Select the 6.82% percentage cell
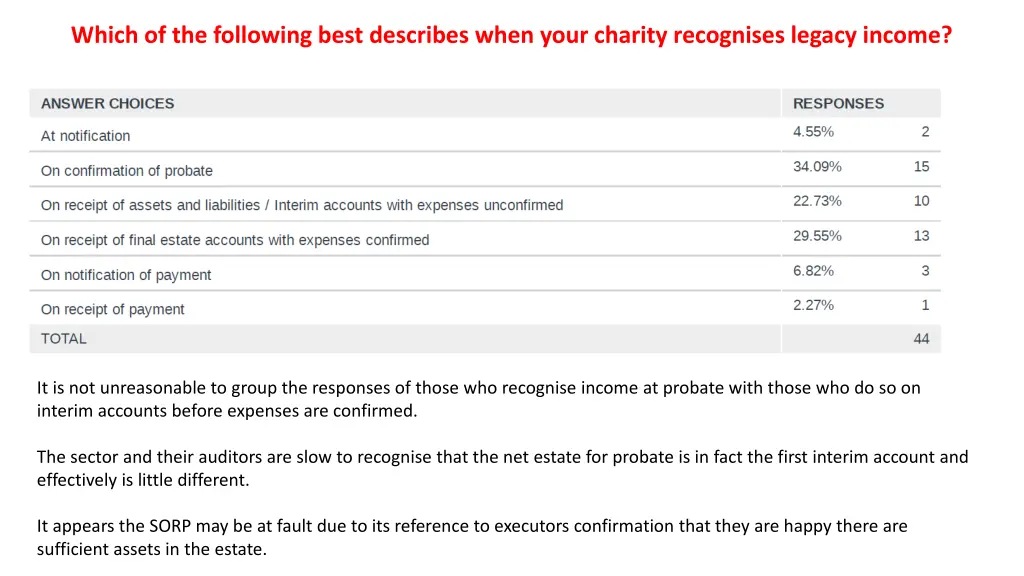Image resolution: width=1024 pixels, height=576 pixels. [813, 270]
